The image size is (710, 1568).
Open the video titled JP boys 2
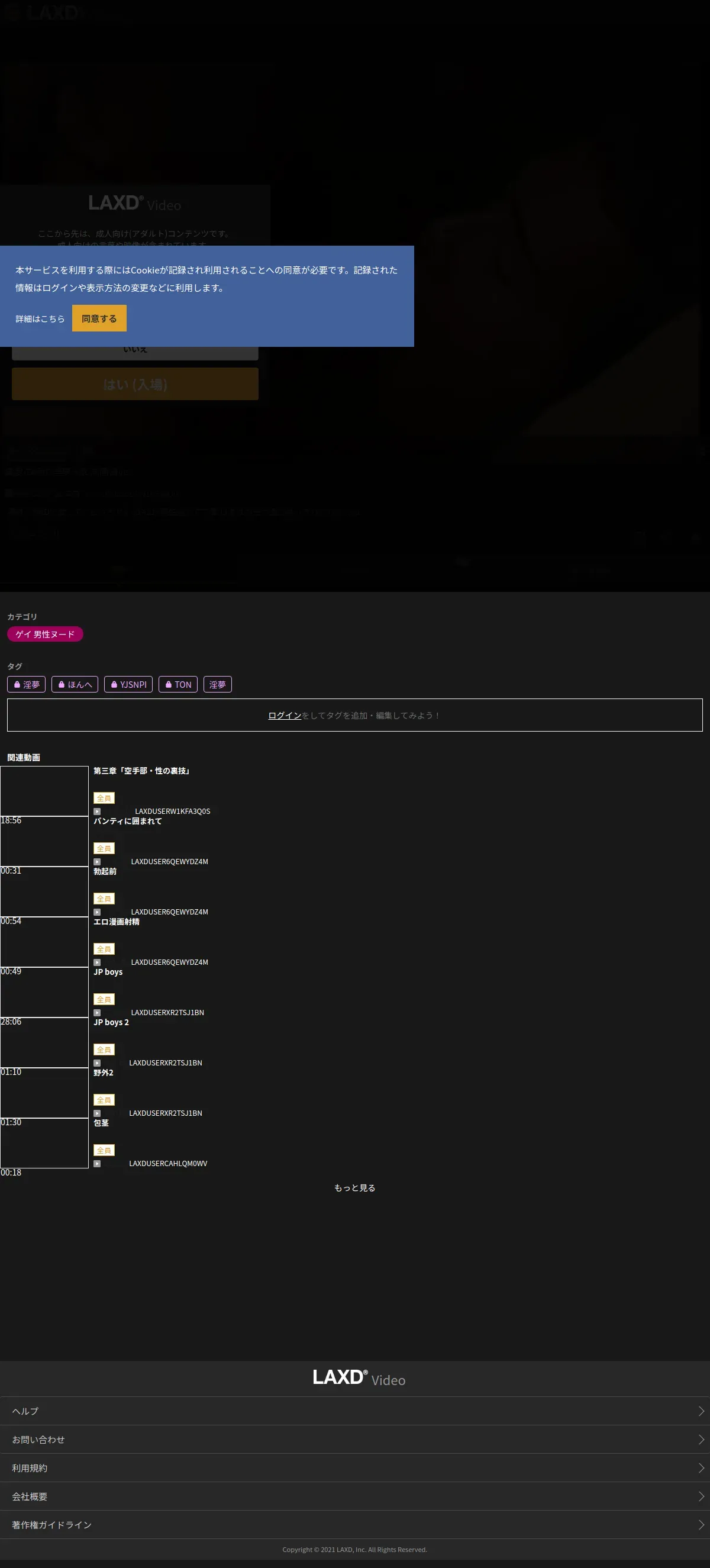point(111,1023)
